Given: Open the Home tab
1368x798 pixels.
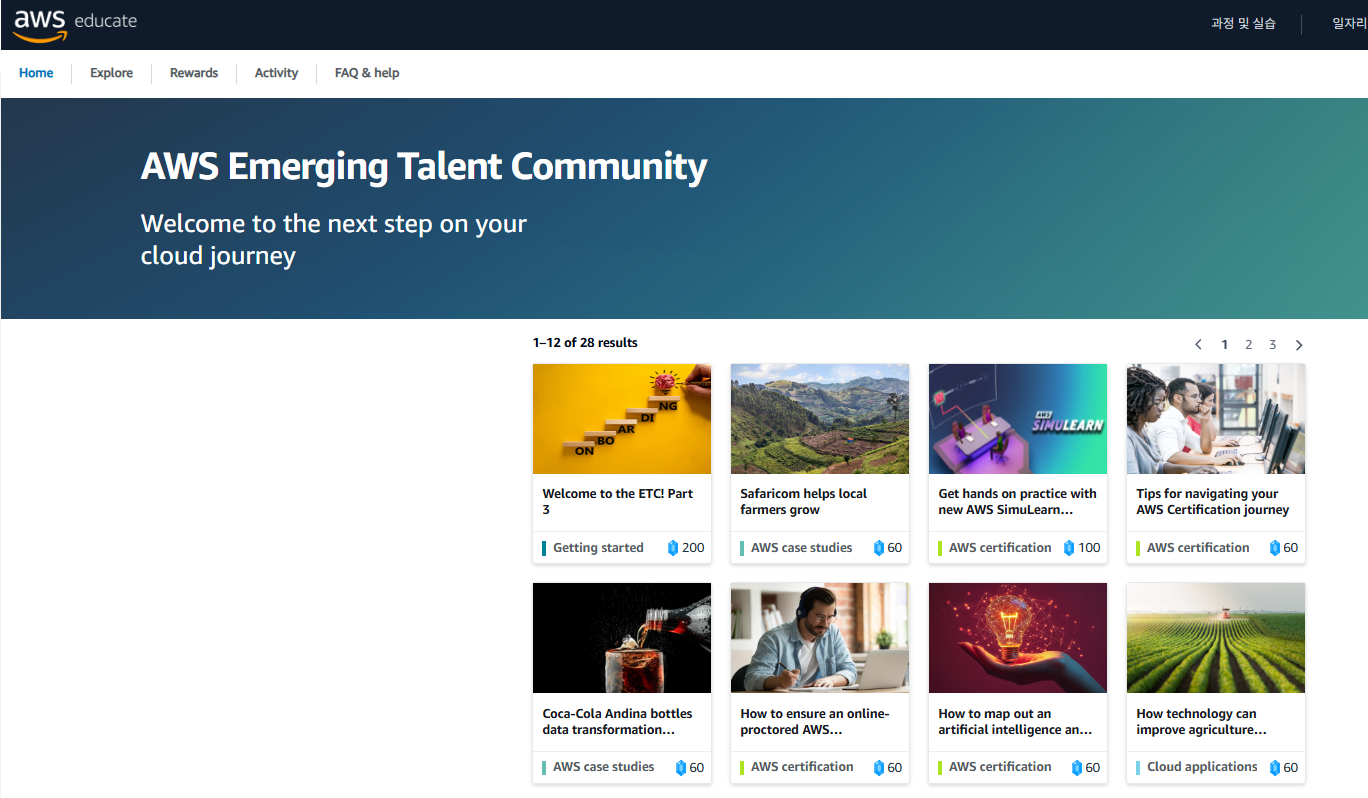Looking at the screenshot, I should point(36,73).
